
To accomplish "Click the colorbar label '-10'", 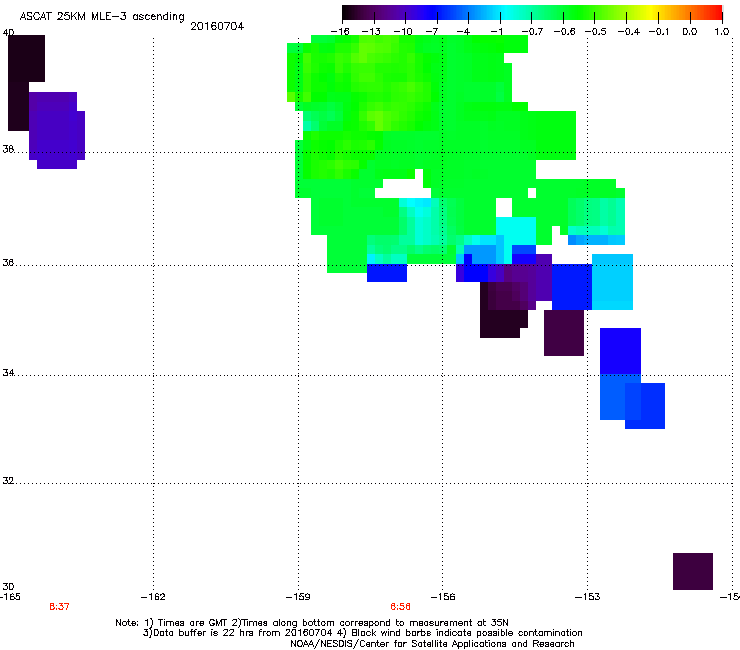I will click(403, 32).
